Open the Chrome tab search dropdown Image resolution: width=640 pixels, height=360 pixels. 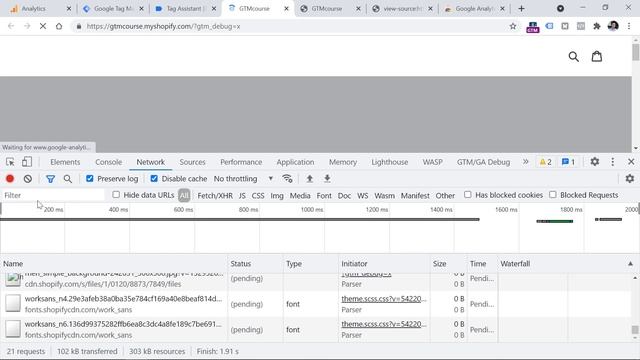[560, 9]
